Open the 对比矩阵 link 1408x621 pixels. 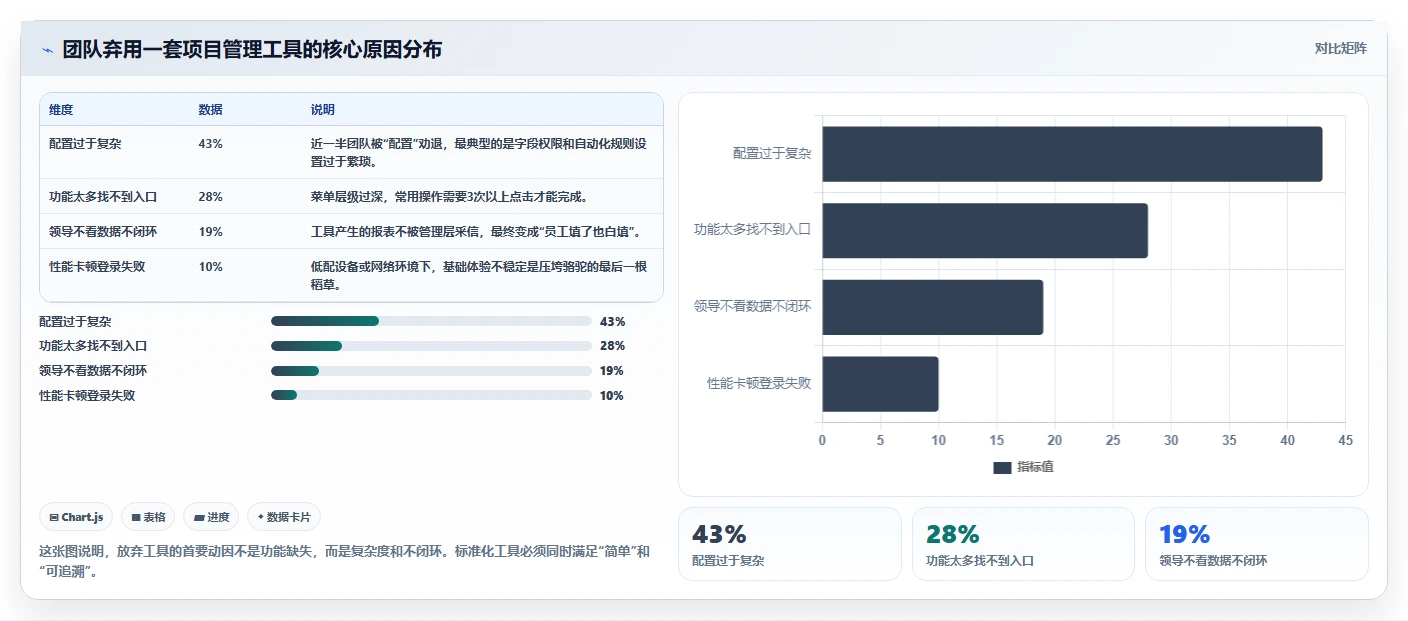(1340, 48)
